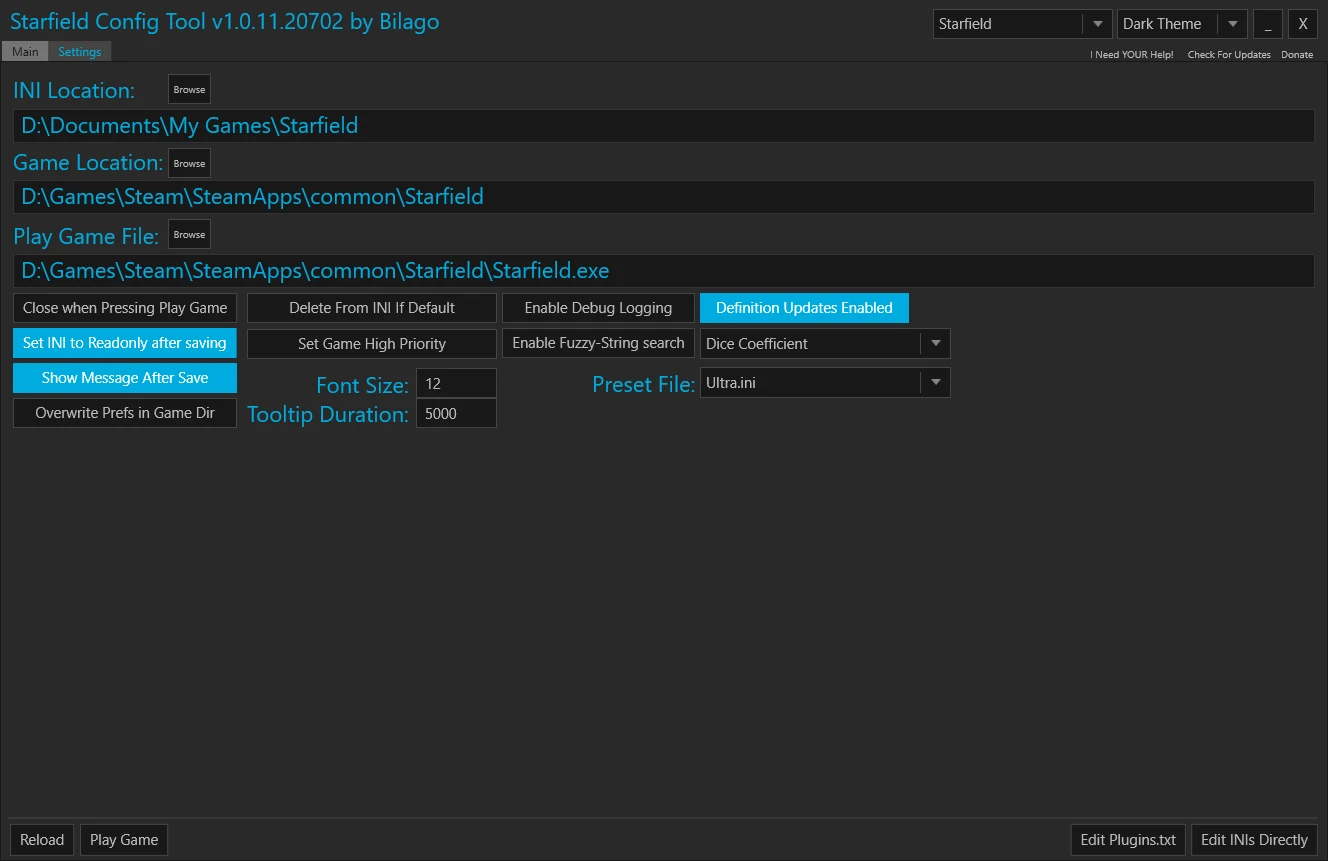The height and width of the screenshot is (861, 1328).
Task: Enable Overwrite Prefs in Game Dir
Action: [x=125, y=413]
